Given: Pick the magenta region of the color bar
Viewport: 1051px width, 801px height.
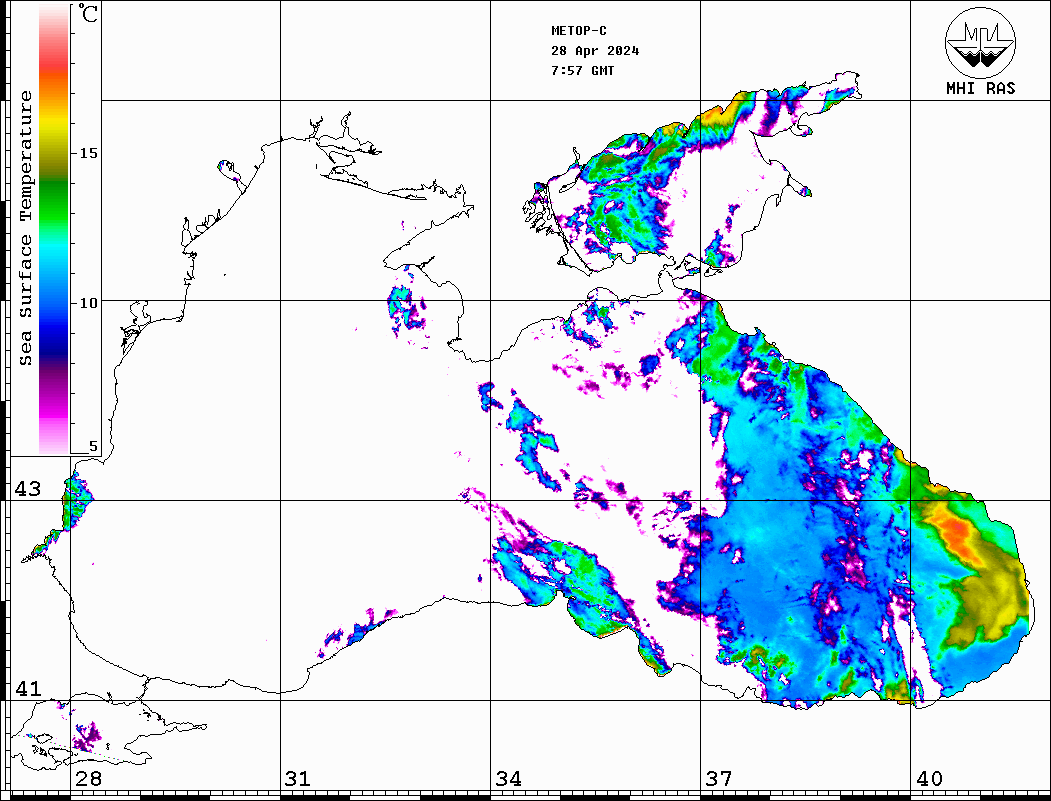Looking at the screenshot, I should tap(53, 405).
